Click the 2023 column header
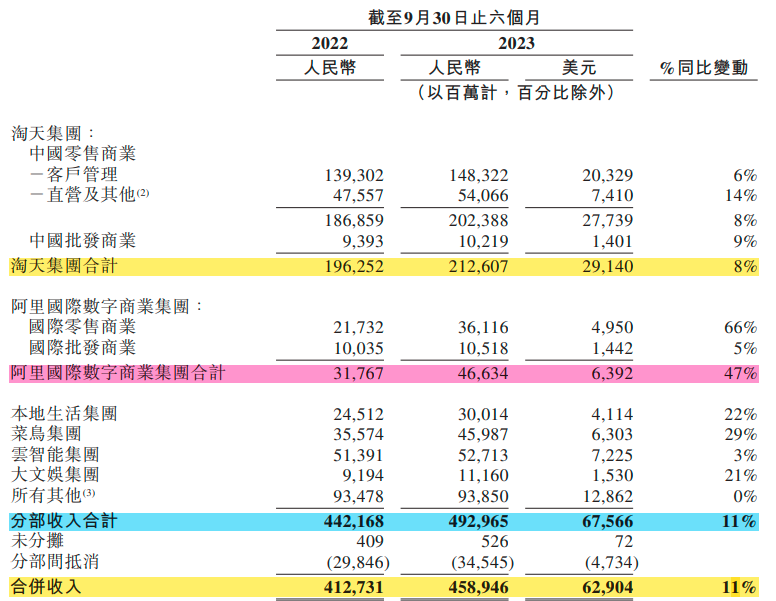 point(516,44)
